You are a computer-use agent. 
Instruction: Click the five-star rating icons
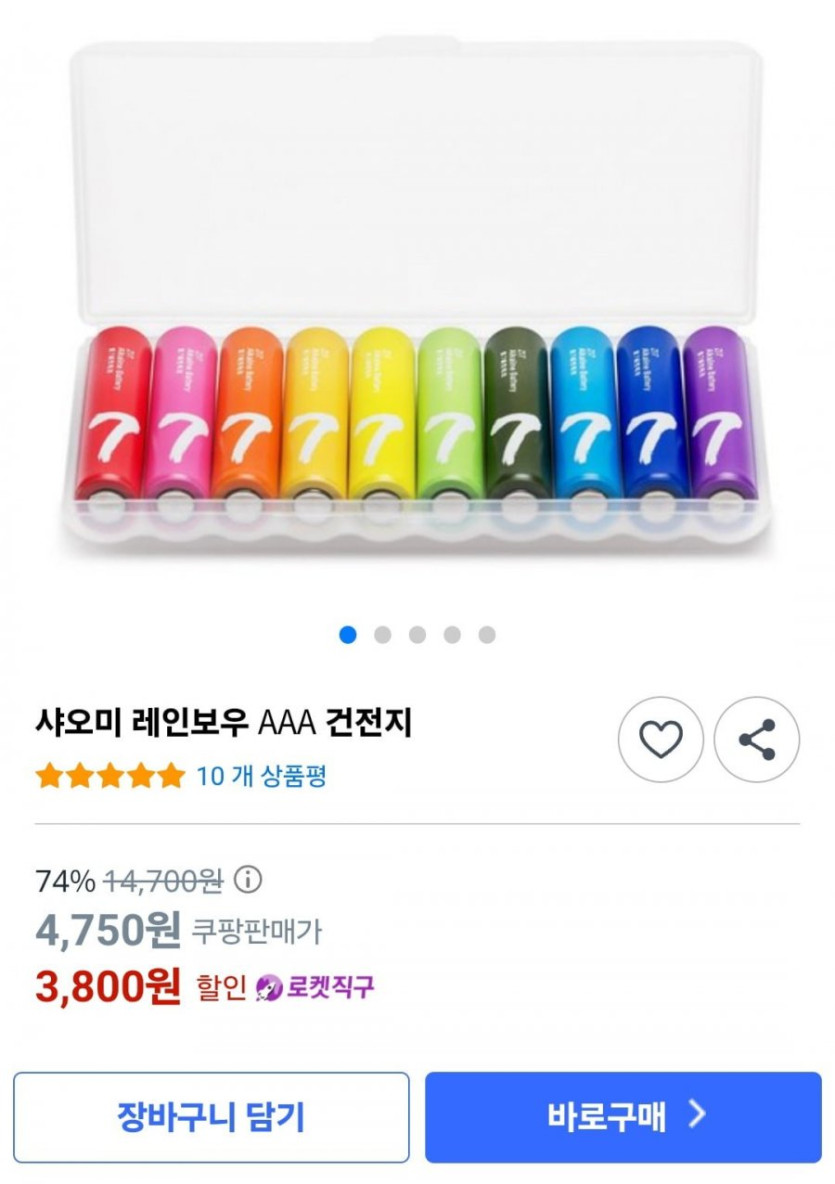click(110, 775)
